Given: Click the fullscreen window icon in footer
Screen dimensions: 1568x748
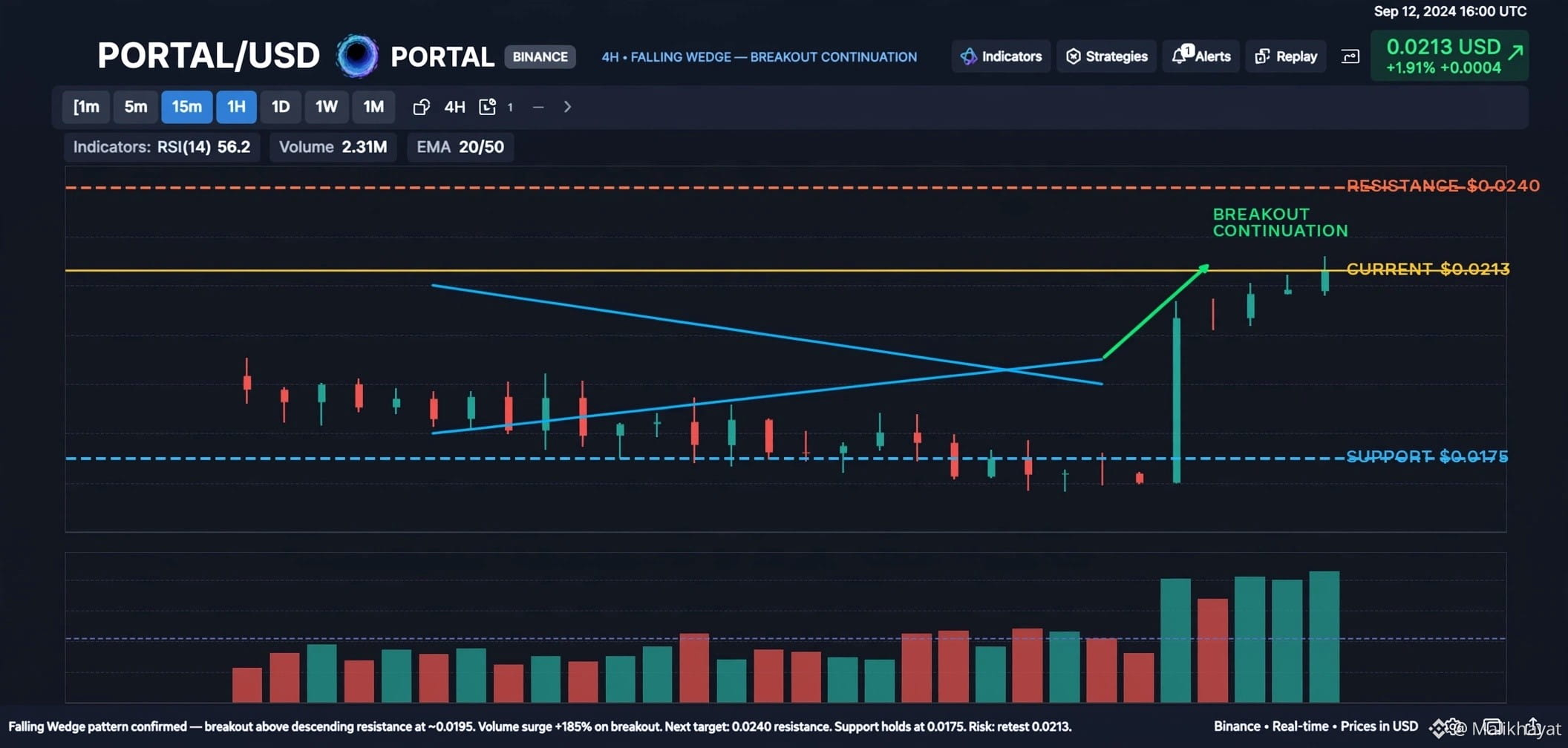Looking at the screenshot, I should [1492, 726].
